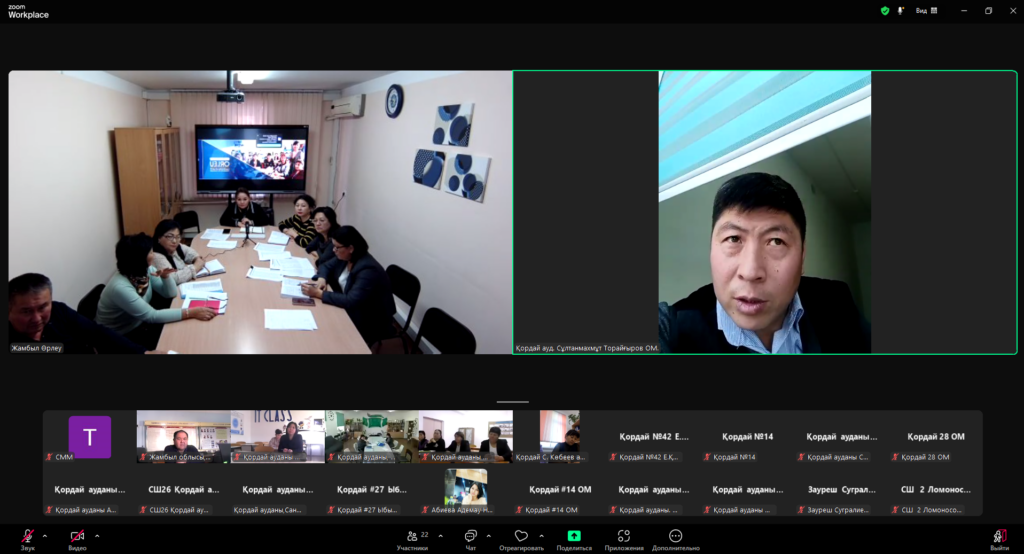Unmute microphone with the Звук button
The height and width of the screenshot is (554, 1024).
coord(28,537)
